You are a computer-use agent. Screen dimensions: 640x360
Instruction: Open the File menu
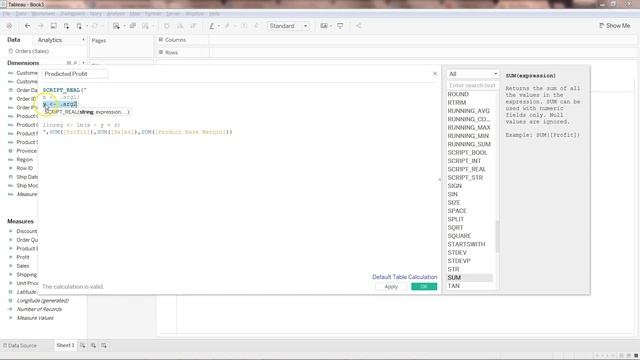tap(7, 13)
